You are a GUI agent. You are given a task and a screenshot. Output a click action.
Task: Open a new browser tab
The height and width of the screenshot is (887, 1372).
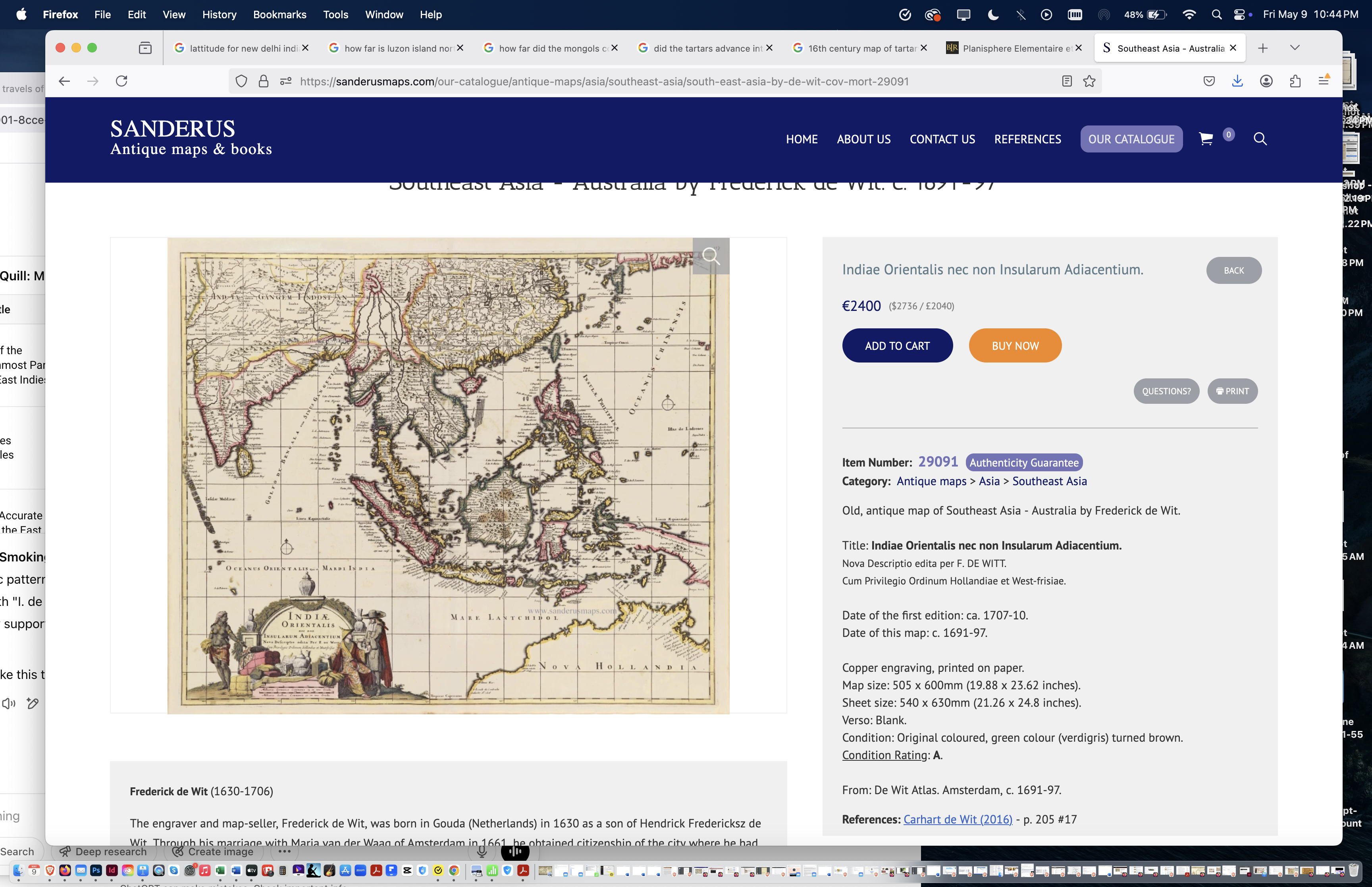point(1262,48)
